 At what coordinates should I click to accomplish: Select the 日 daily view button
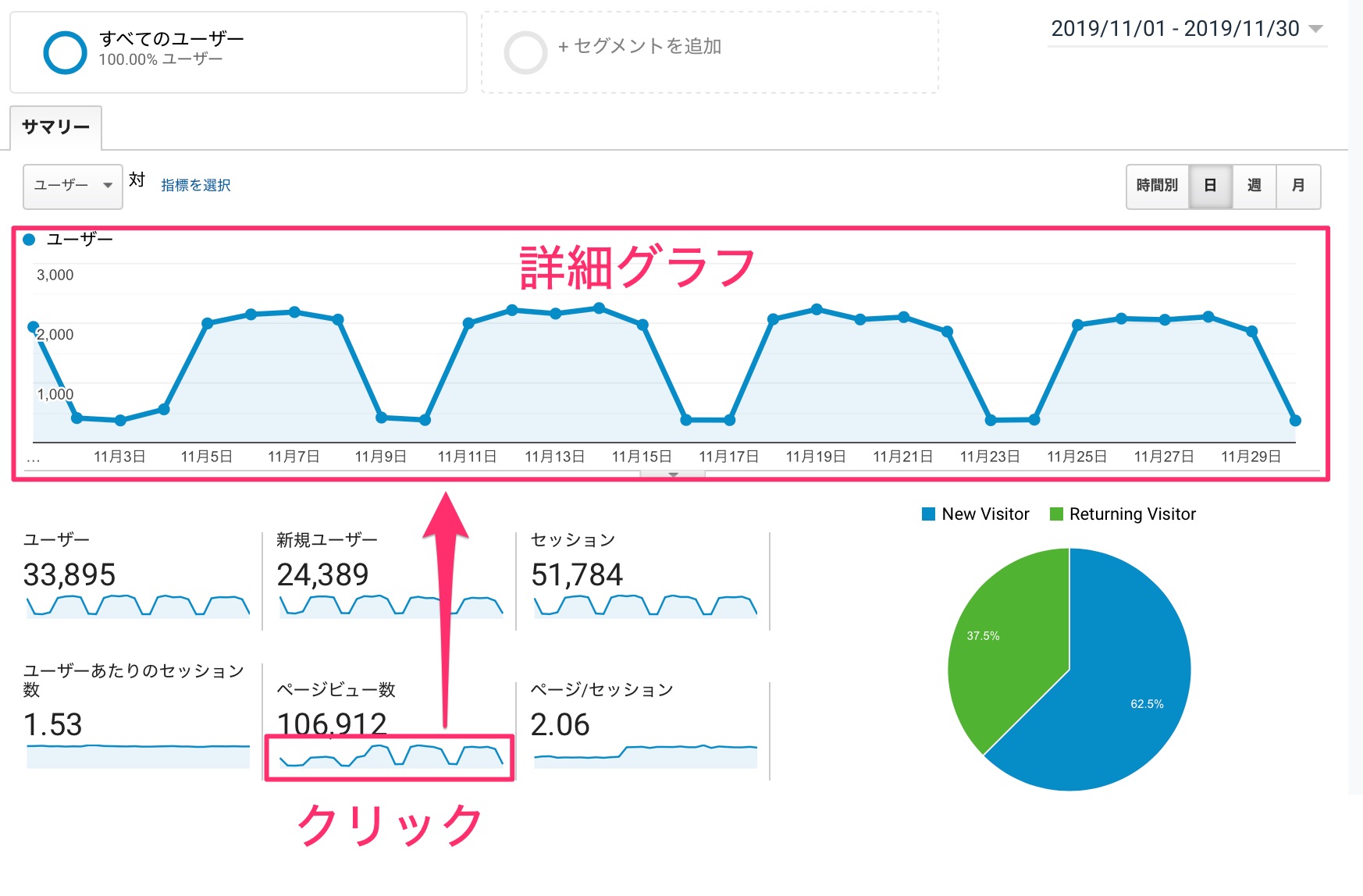point(1210,186)
